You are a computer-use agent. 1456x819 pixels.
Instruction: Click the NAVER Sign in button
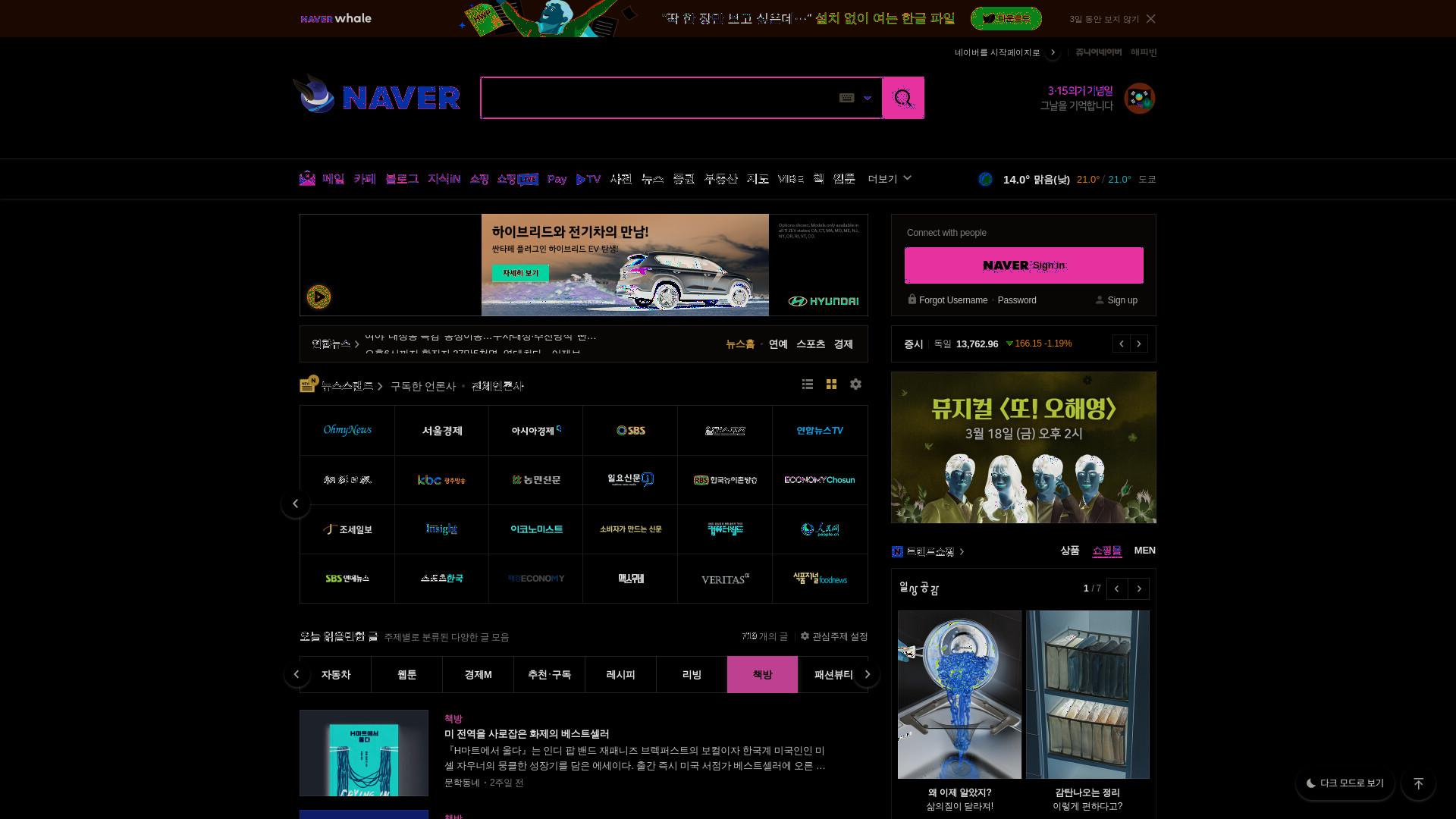(1024, 265)
